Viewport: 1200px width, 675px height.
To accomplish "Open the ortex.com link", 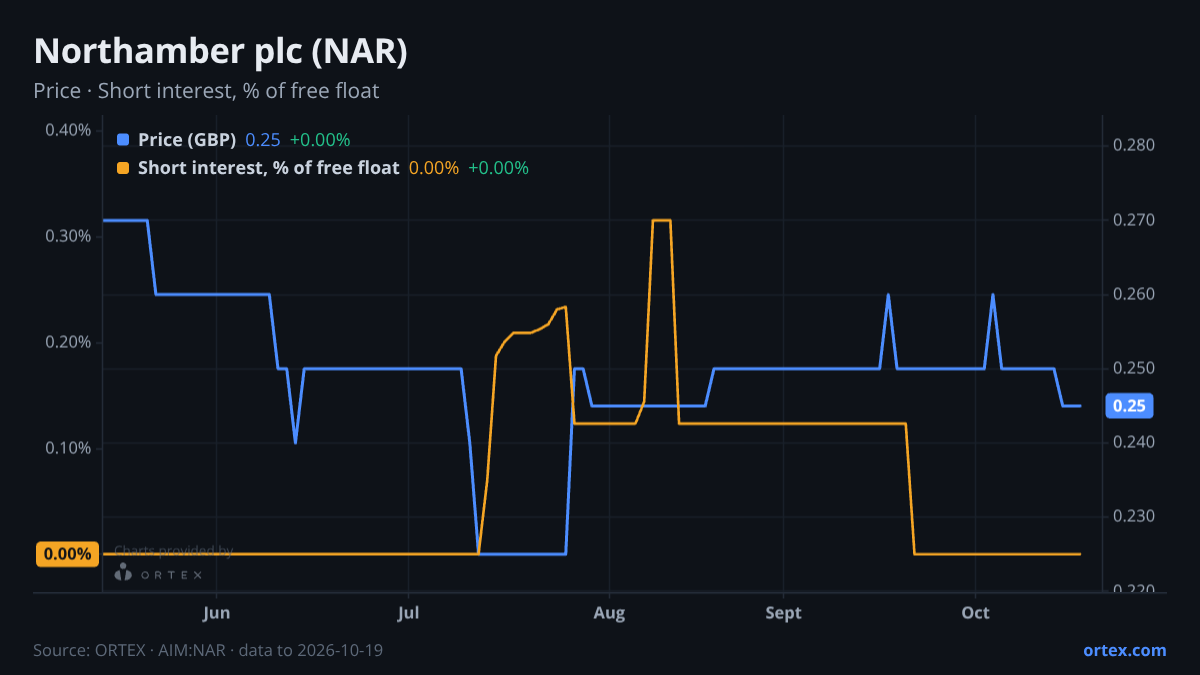I will pyautogui.click(x=1125, y=650).
